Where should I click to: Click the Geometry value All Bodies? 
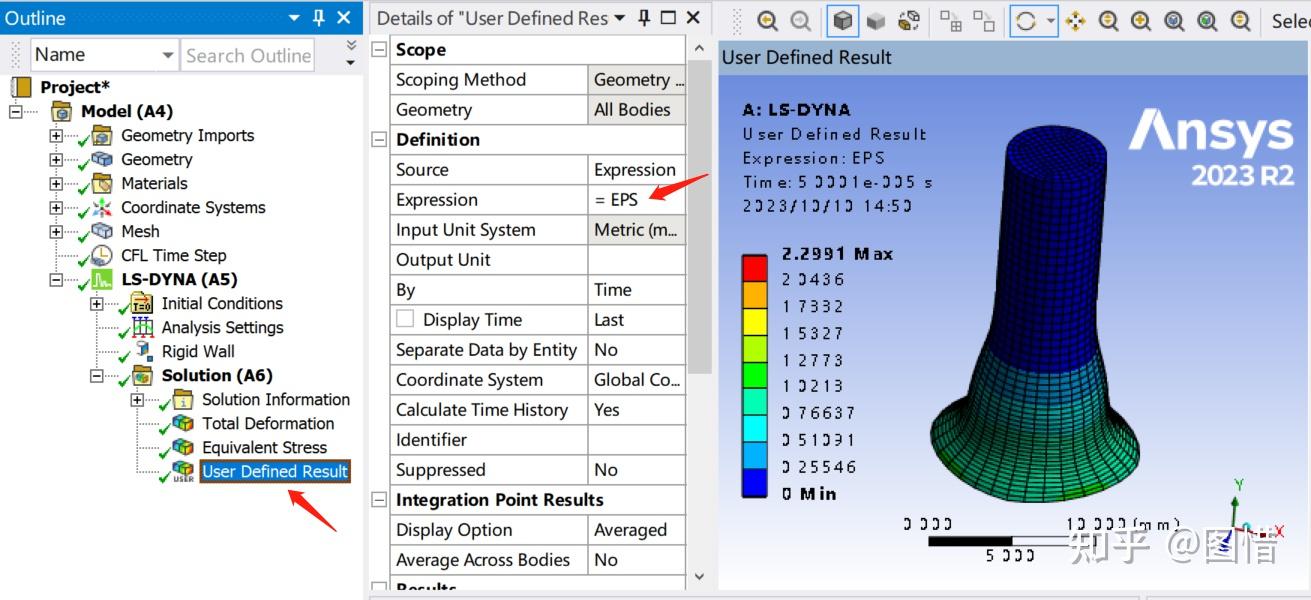(637, 109)
